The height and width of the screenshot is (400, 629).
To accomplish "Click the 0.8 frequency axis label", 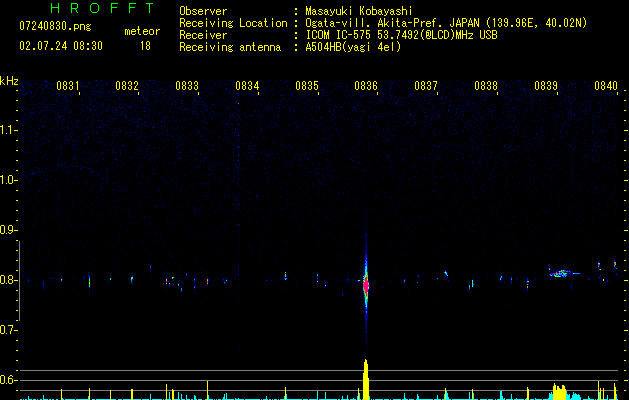I will [8, 280].
